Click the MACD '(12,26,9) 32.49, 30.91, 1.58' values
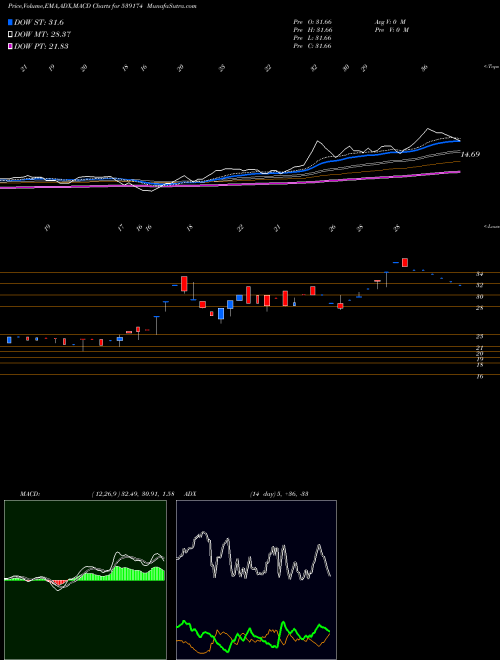 point(133,494)
